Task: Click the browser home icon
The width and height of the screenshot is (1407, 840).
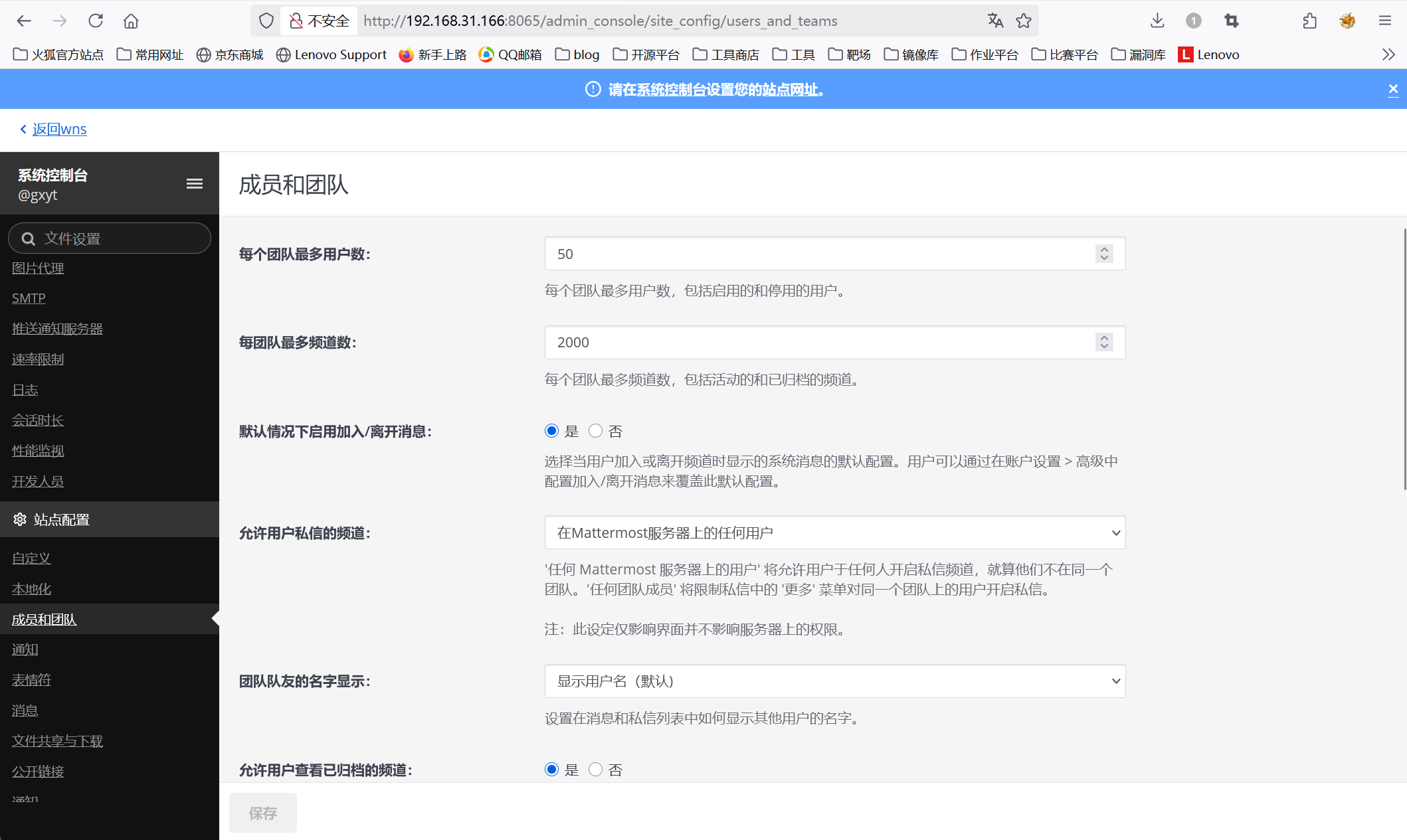Action: [131, 21]
